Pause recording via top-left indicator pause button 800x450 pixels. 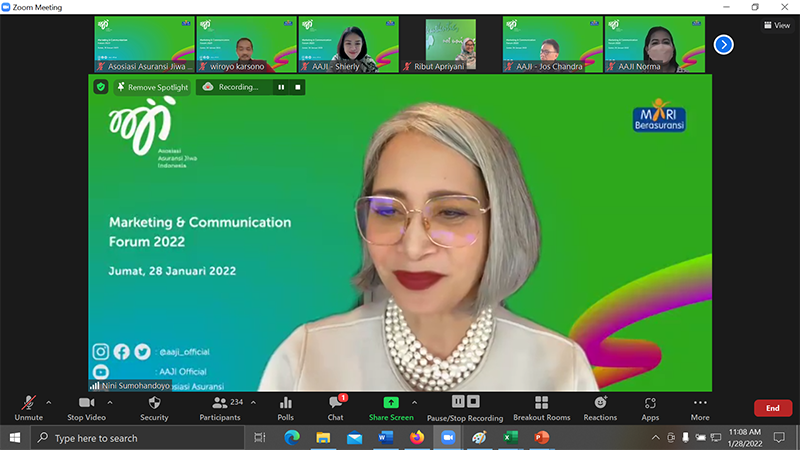[x=281, y=87]
